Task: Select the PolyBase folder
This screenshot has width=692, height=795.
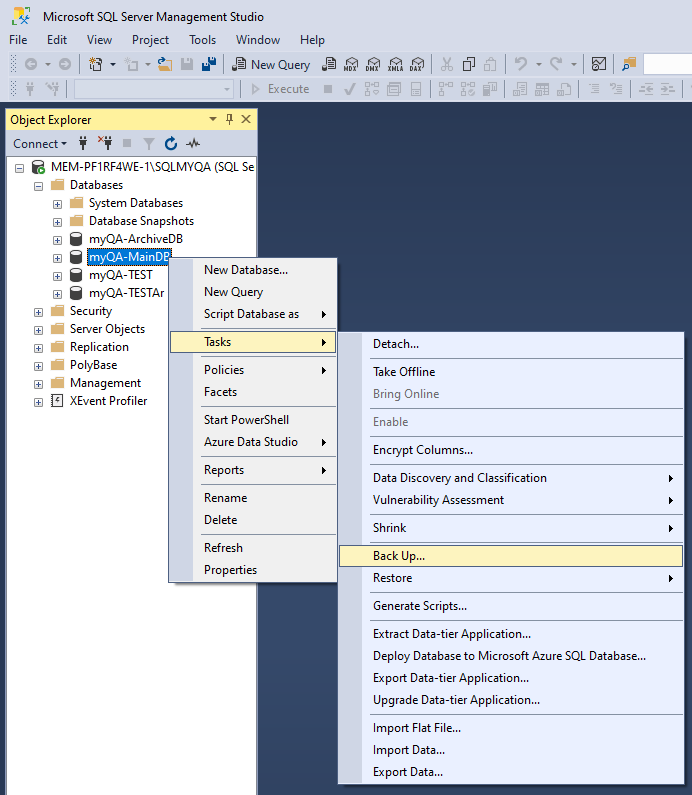Action: click(x=93, y=365)
